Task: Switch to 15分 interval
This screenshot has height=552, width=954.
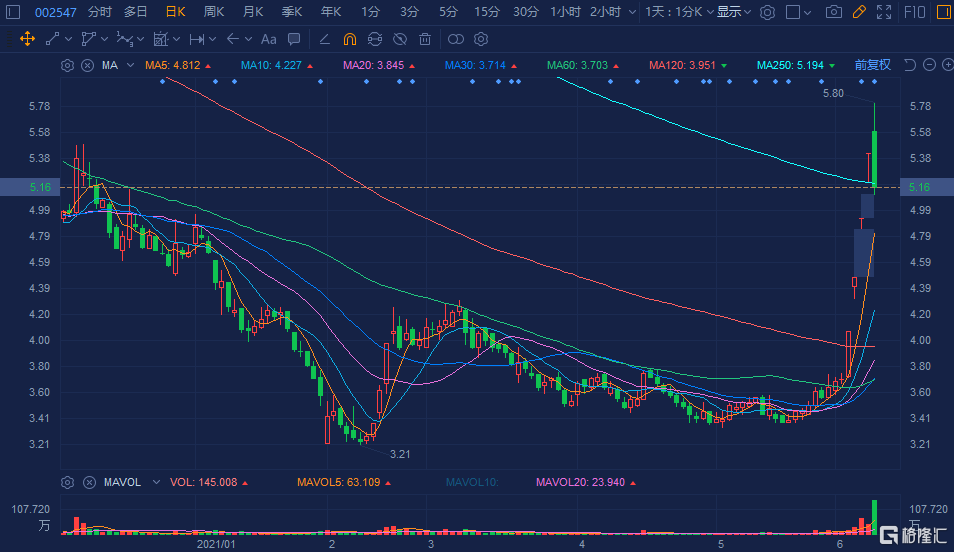Action: [x=487, y=12]
